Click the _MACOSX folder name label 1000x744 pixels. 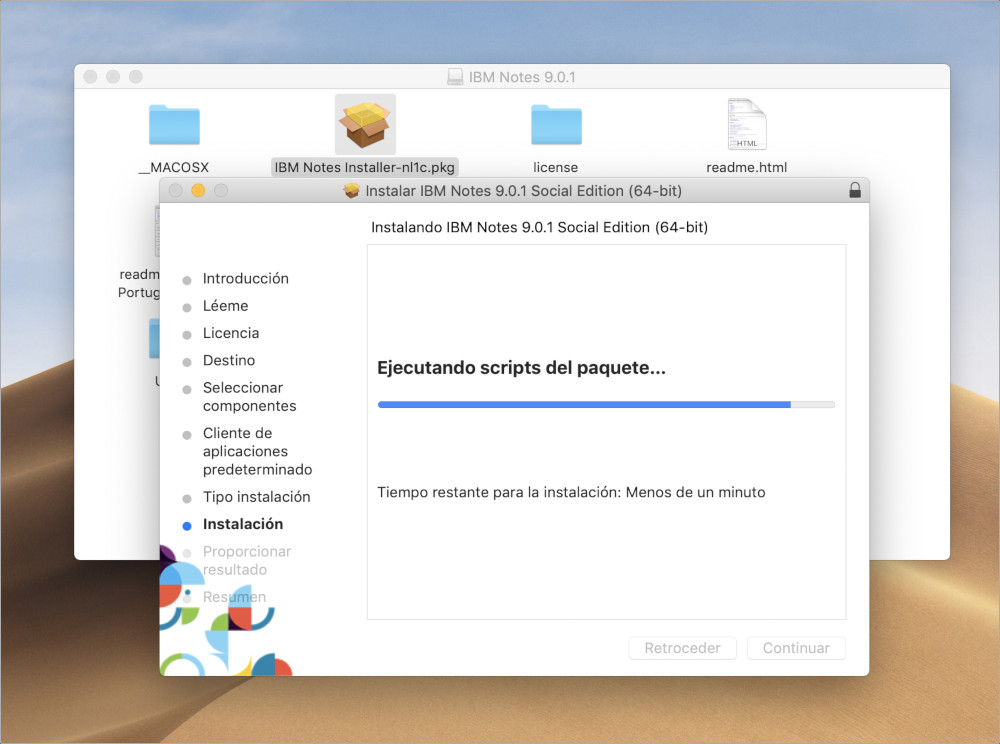pos(174,167)
